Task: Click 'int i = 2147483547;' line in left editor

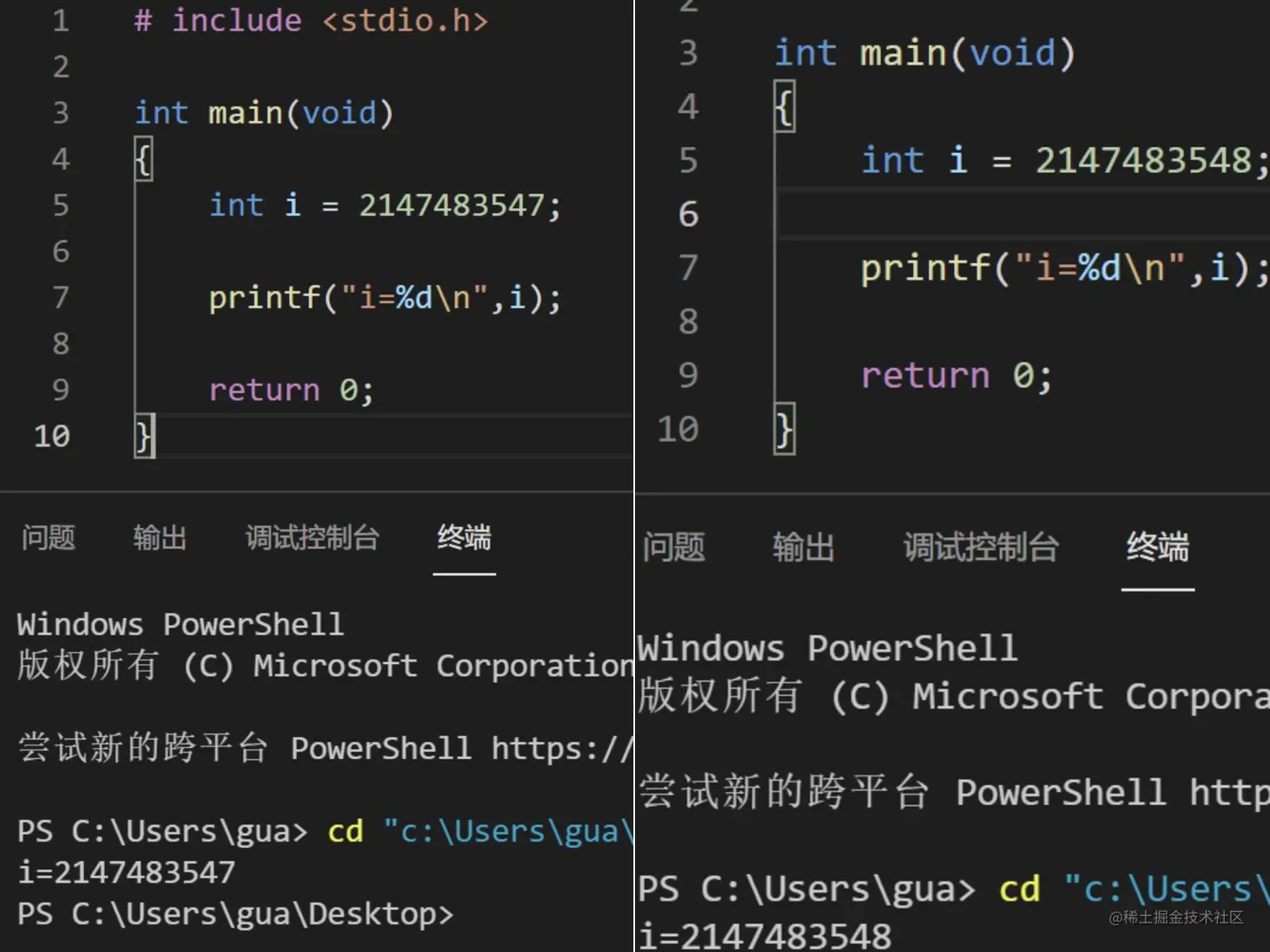Action: pyautogui.click(x=385, y=205)
